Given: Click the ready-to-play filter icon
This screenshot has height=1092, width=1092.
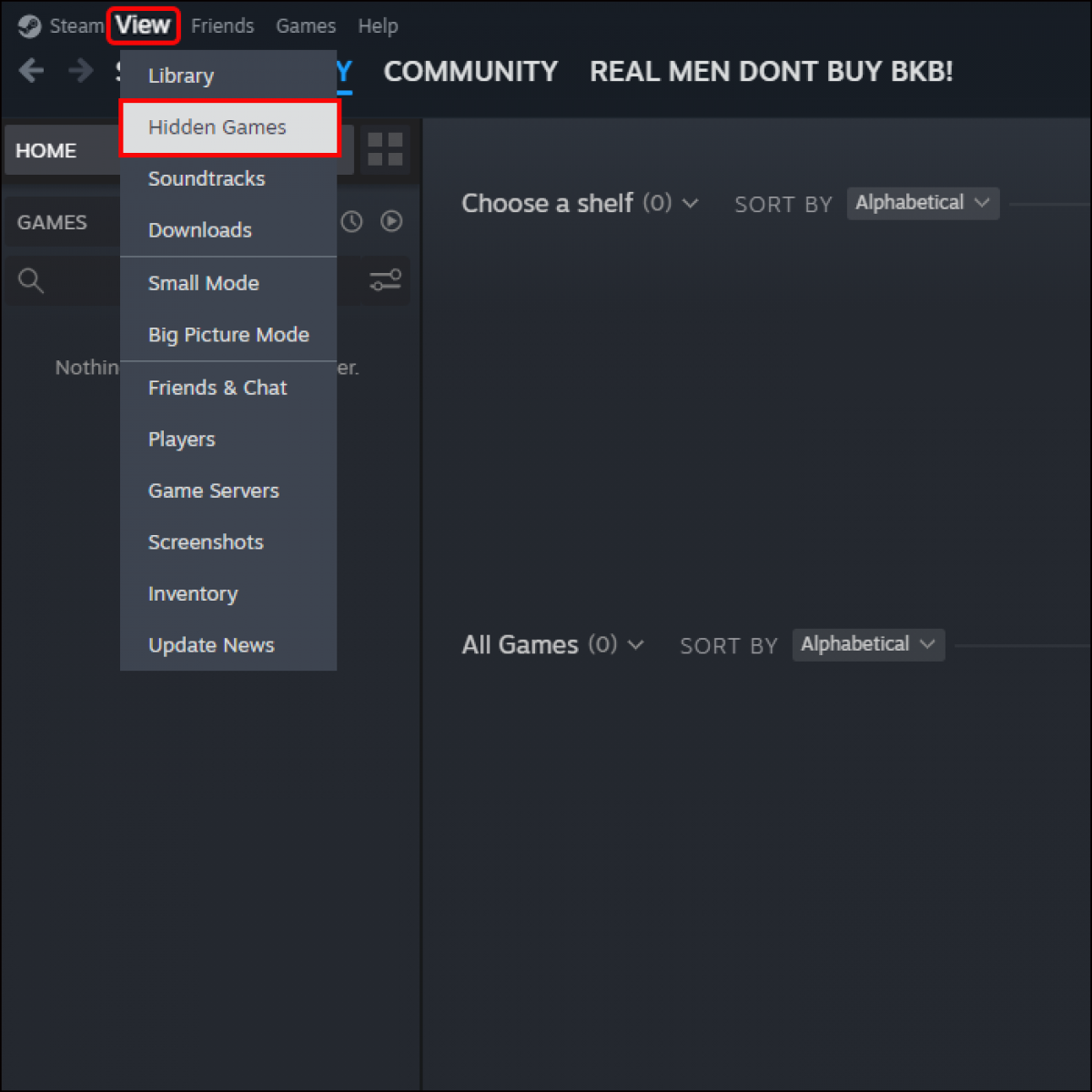Looking at the screenshot, I should (x=391, y=221).
